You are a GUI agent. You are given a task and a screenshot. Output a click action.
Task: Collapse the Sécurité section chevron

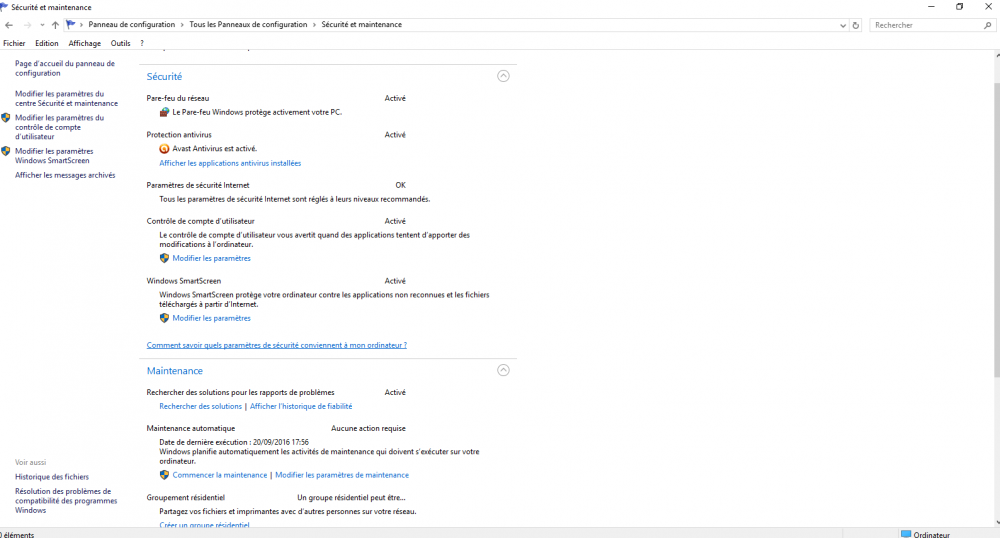point(503,76)
